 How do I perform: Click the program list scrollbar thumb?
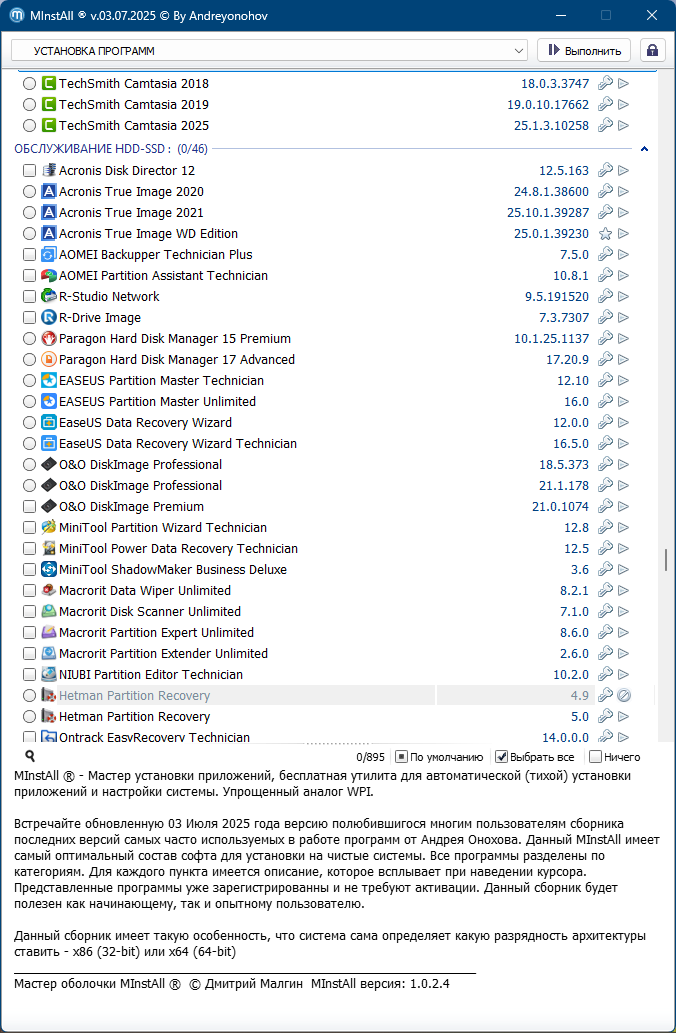click(x=666, y=560)
